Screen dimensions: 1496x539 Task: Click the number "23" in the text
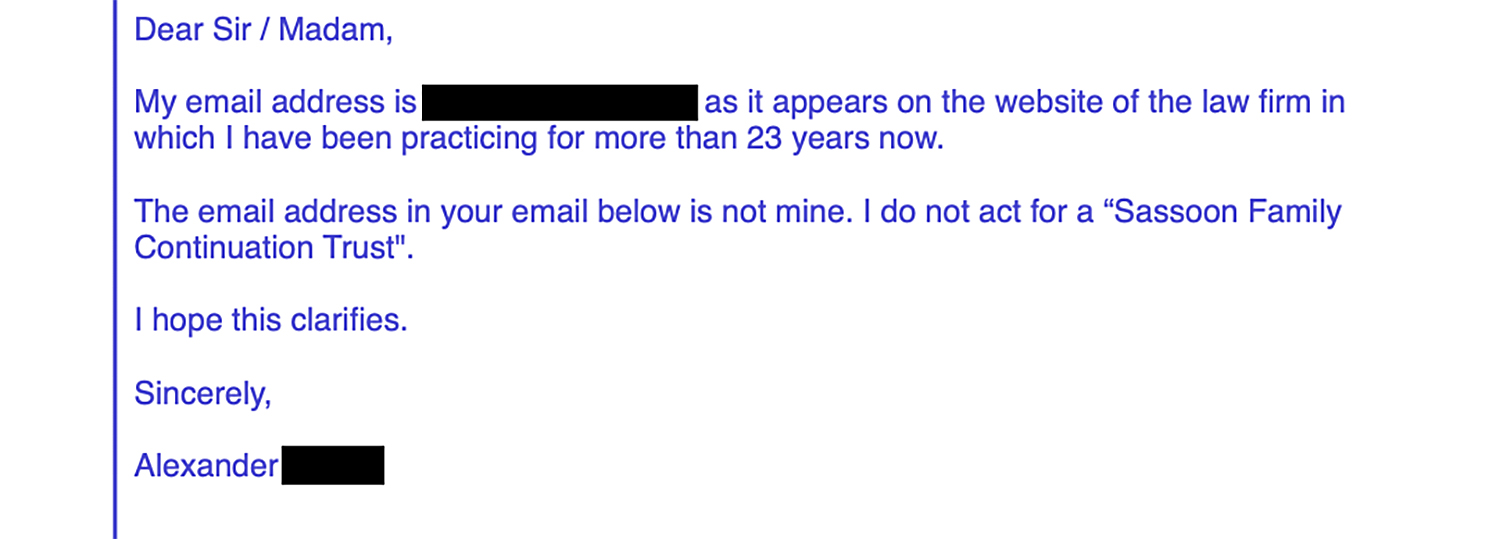[x=763, y=139]
